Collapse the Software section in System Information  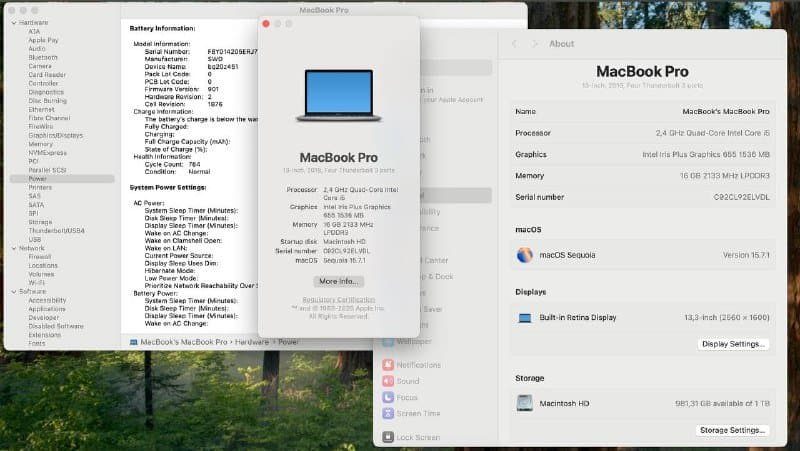(x=14, y=292)
